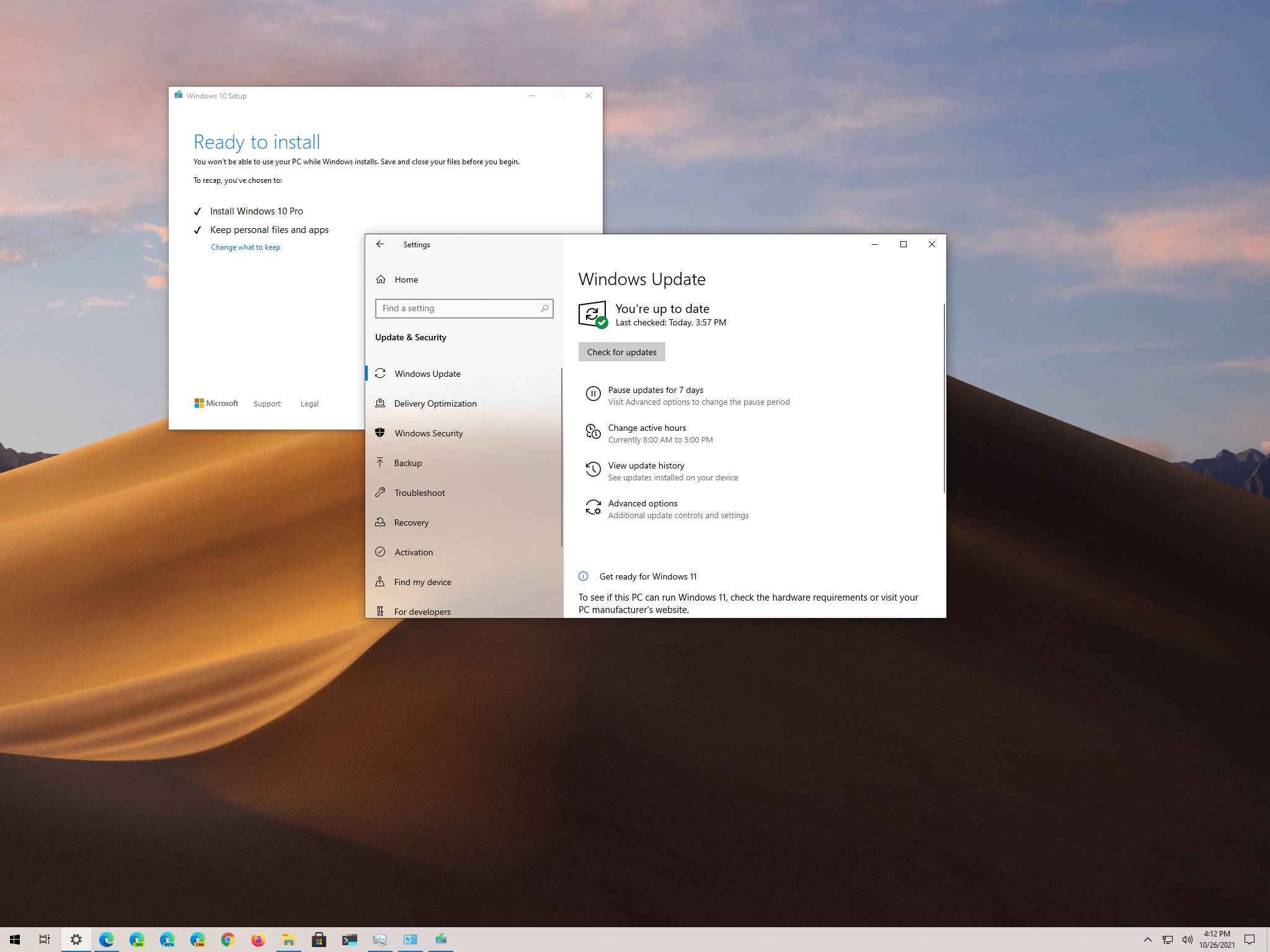The image size is (1270, 952).
Task: Open Firefox from the taskbar
Action: click(258, 940)
